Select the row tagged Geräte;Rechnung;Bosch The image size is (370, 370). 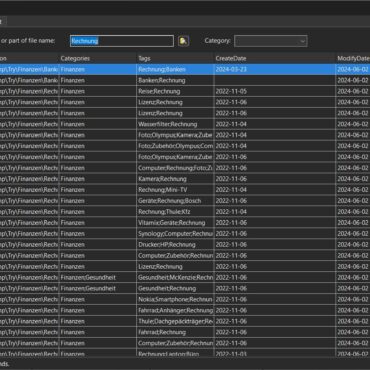[x=185, y=201]
